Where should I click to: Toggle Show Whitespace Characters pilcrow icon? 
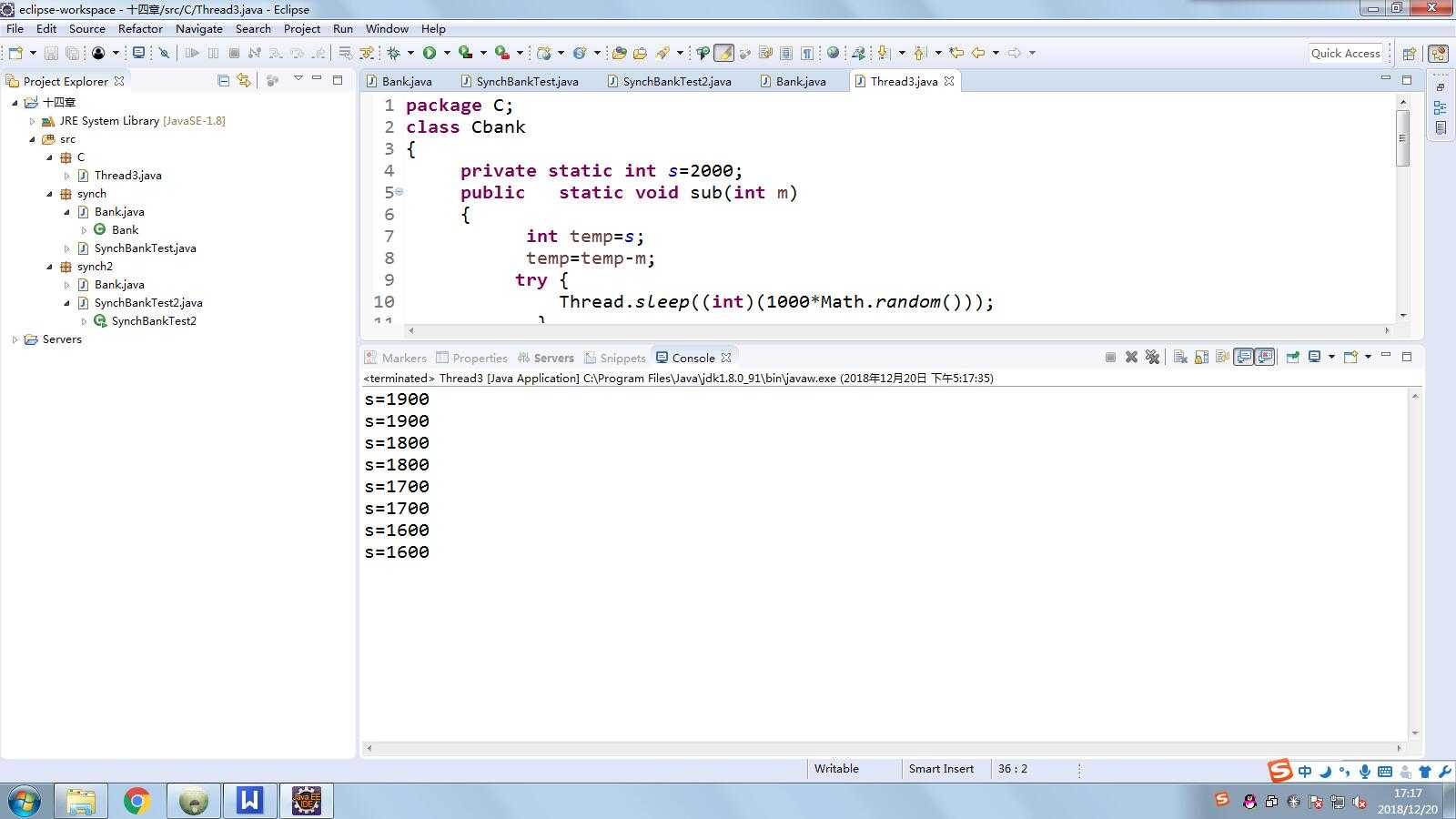(807, 53)
